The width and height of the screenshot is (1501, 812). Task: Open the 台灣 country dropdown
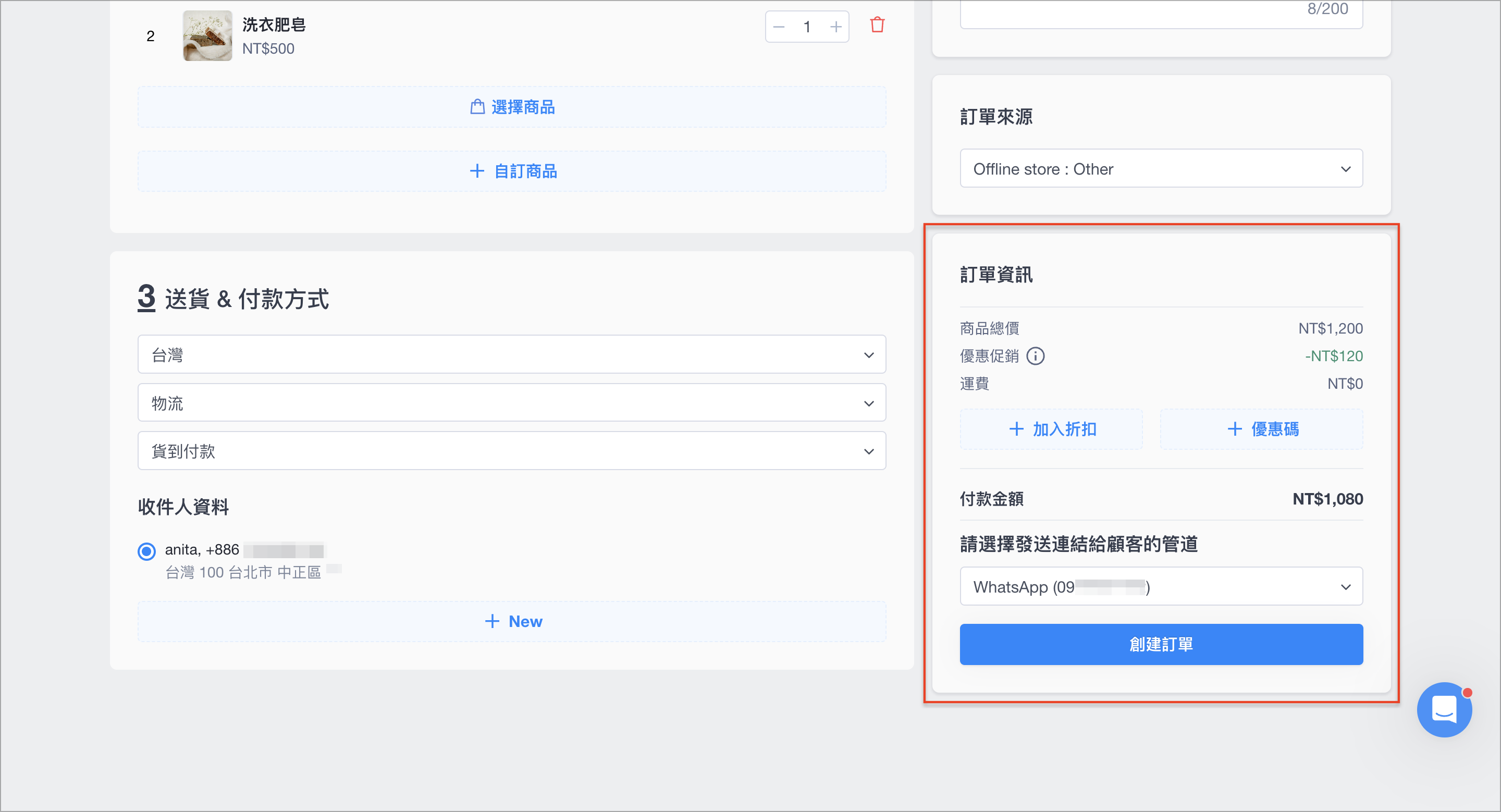512,355
